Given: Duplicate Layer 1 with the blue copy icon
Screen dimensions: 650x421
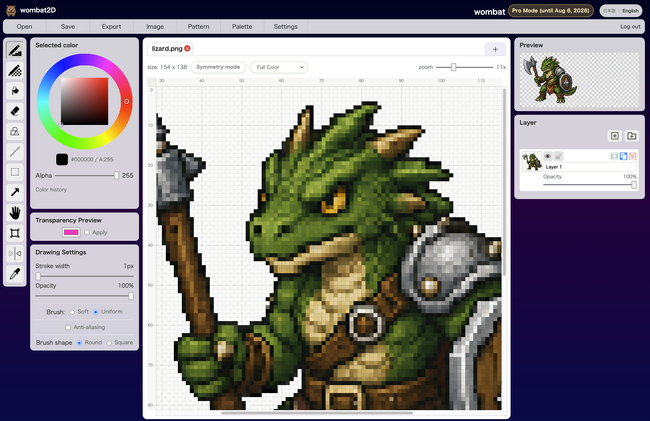Looking at the screenshot, I should [623, 156].
